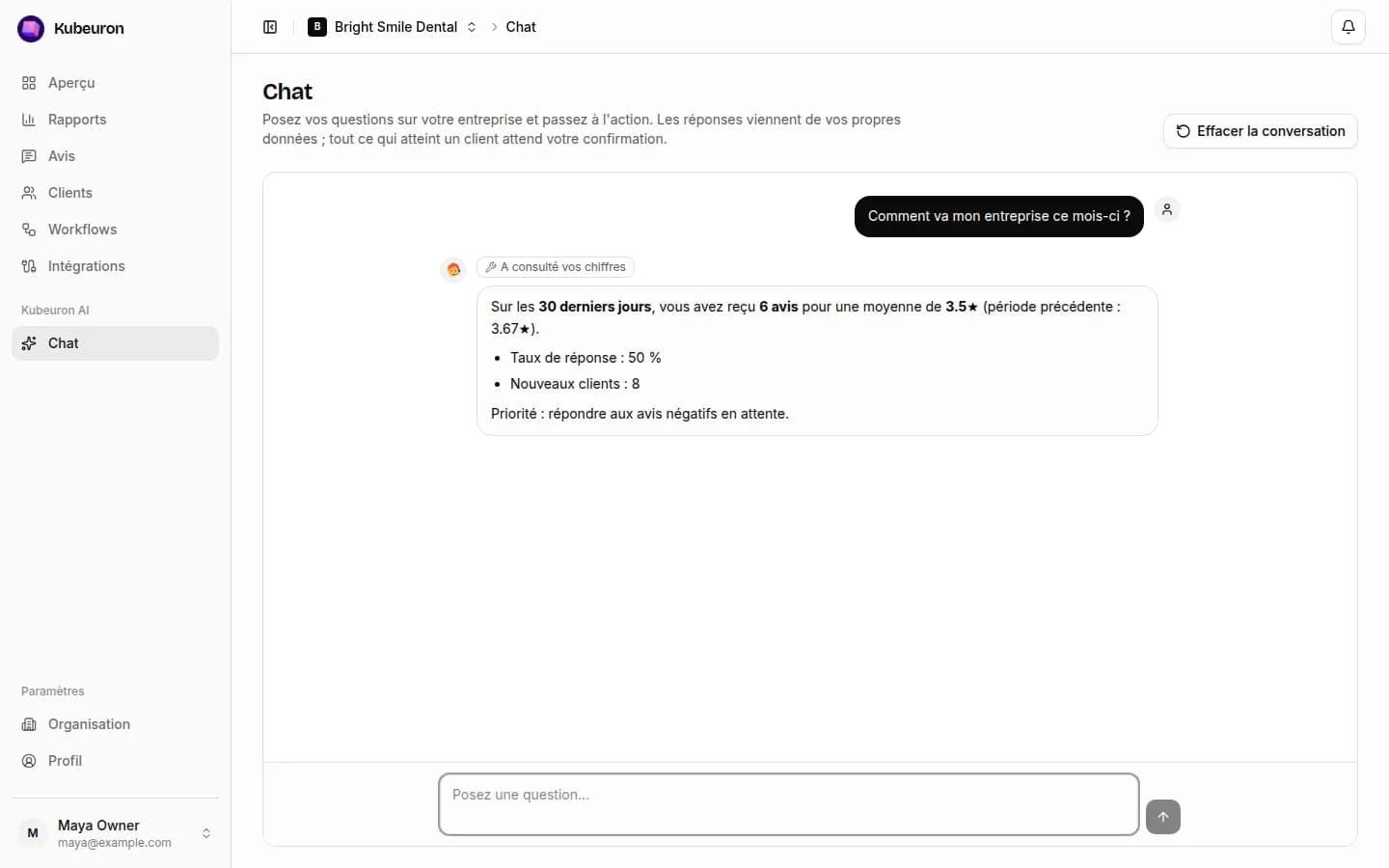Click the Chat sparkle icon
Image resolution: width=1389 pixels, height=868 pixels.
pyautogui.click(x=29, y=343)
